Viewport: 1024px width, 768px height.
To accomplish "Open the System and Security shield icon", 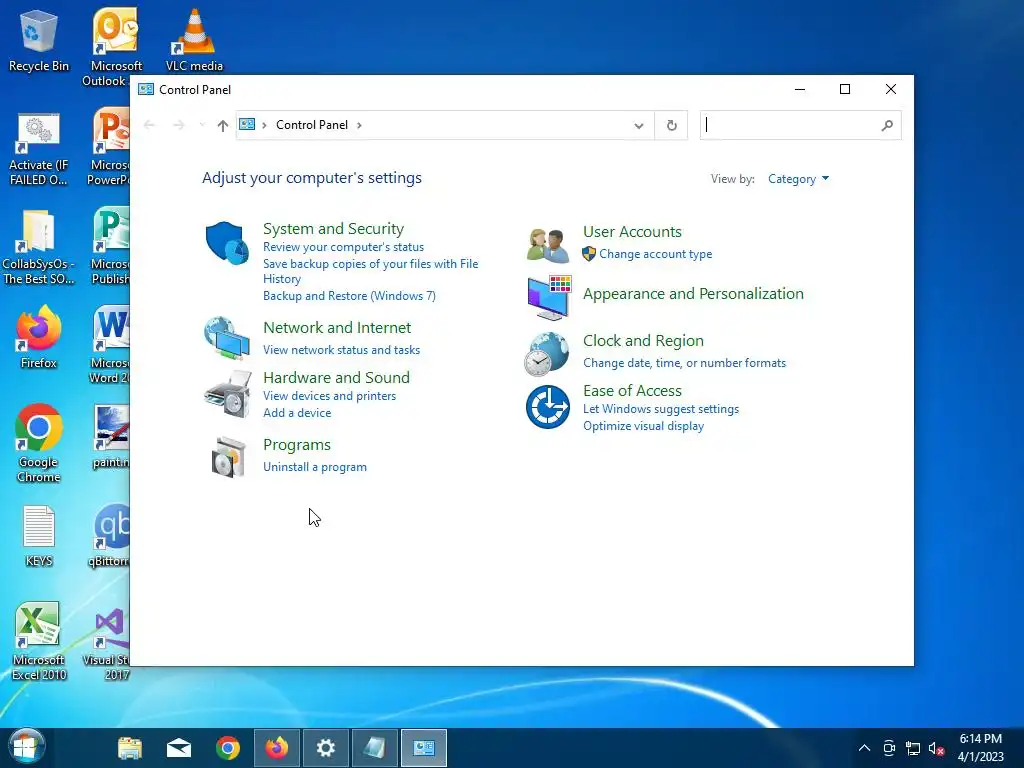I will (227, 242).
